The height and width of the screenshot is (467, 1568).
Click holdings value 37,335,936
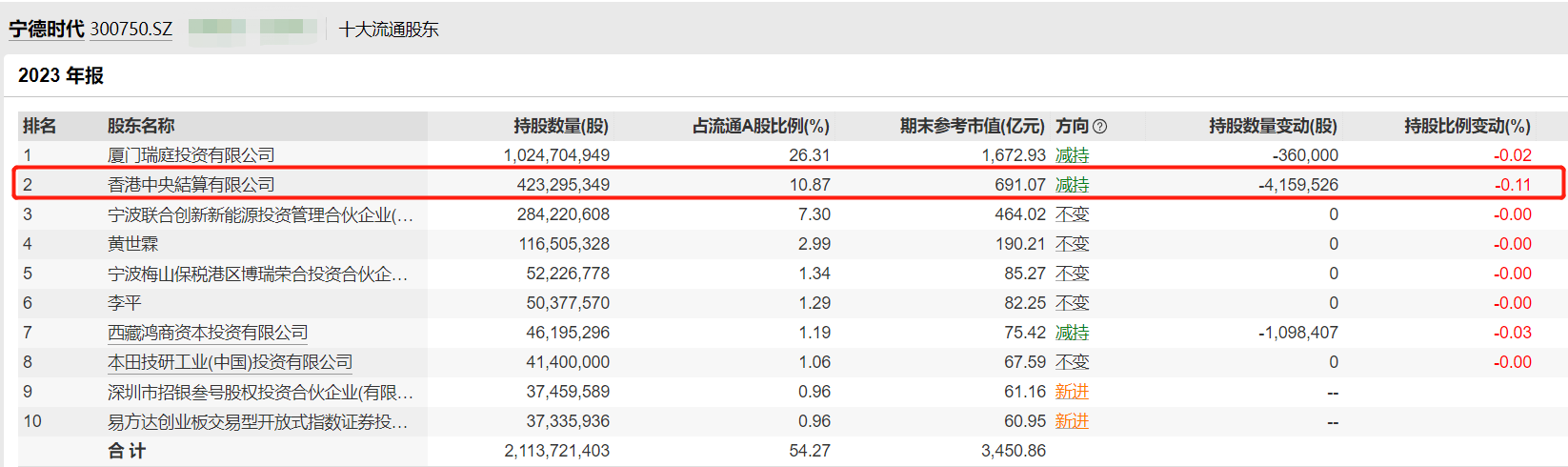568,421
